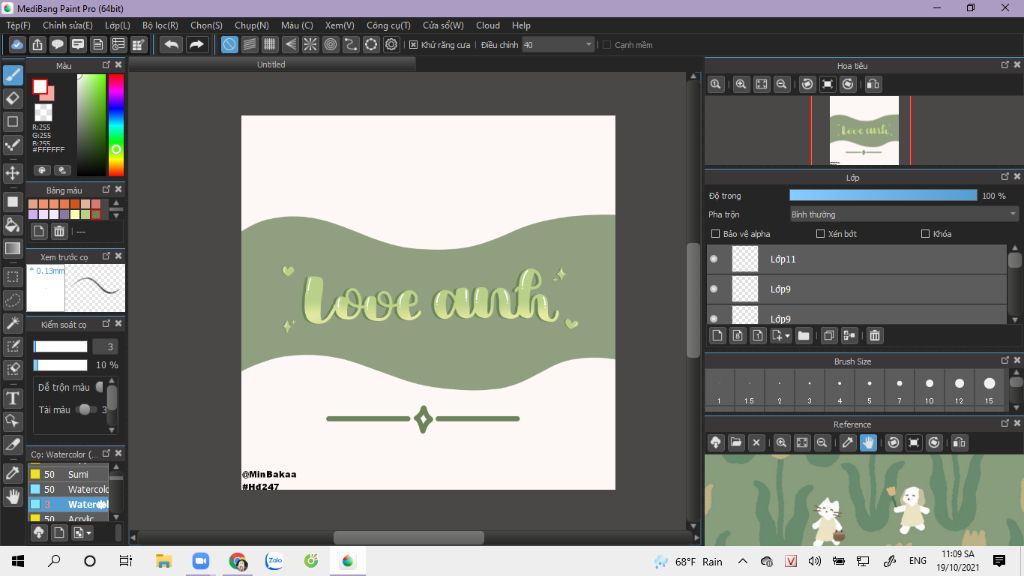Screen dimensions: 1024x576
Task: Select the Bucket fill tool
Action: coord(12,225)
